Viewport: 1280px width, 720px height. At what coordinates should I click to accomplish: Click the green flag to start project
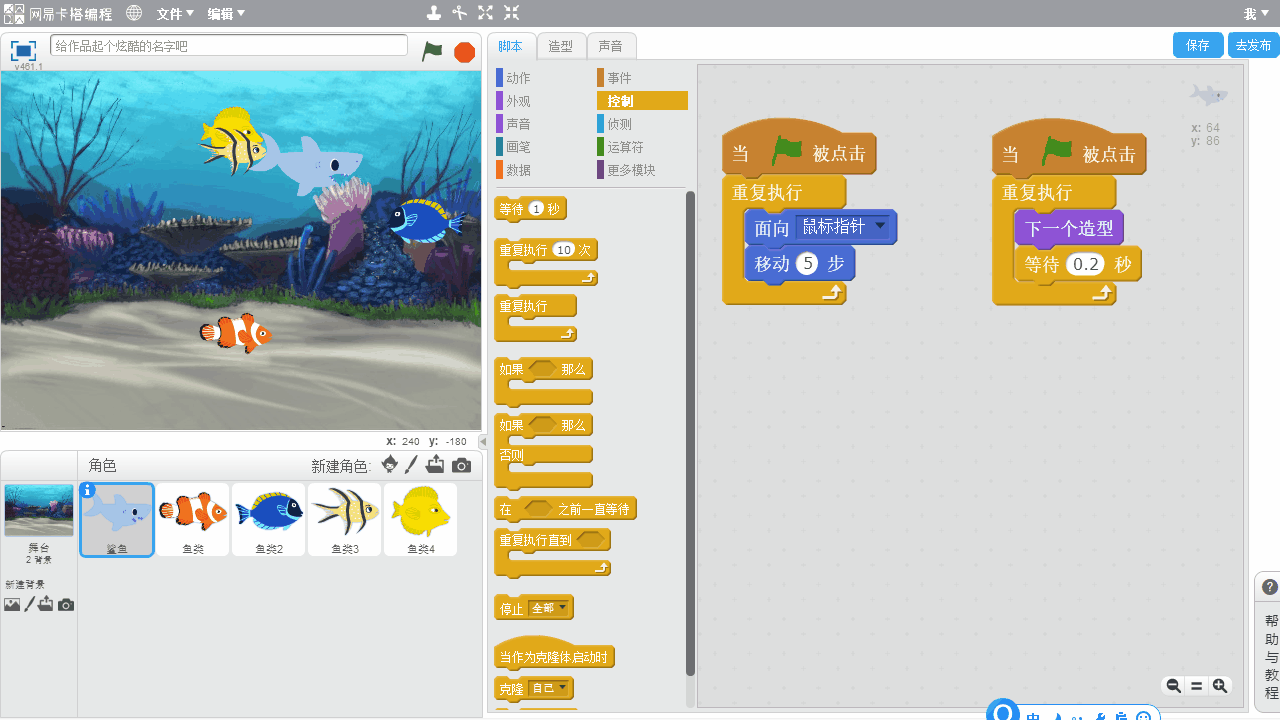point(432,51)
